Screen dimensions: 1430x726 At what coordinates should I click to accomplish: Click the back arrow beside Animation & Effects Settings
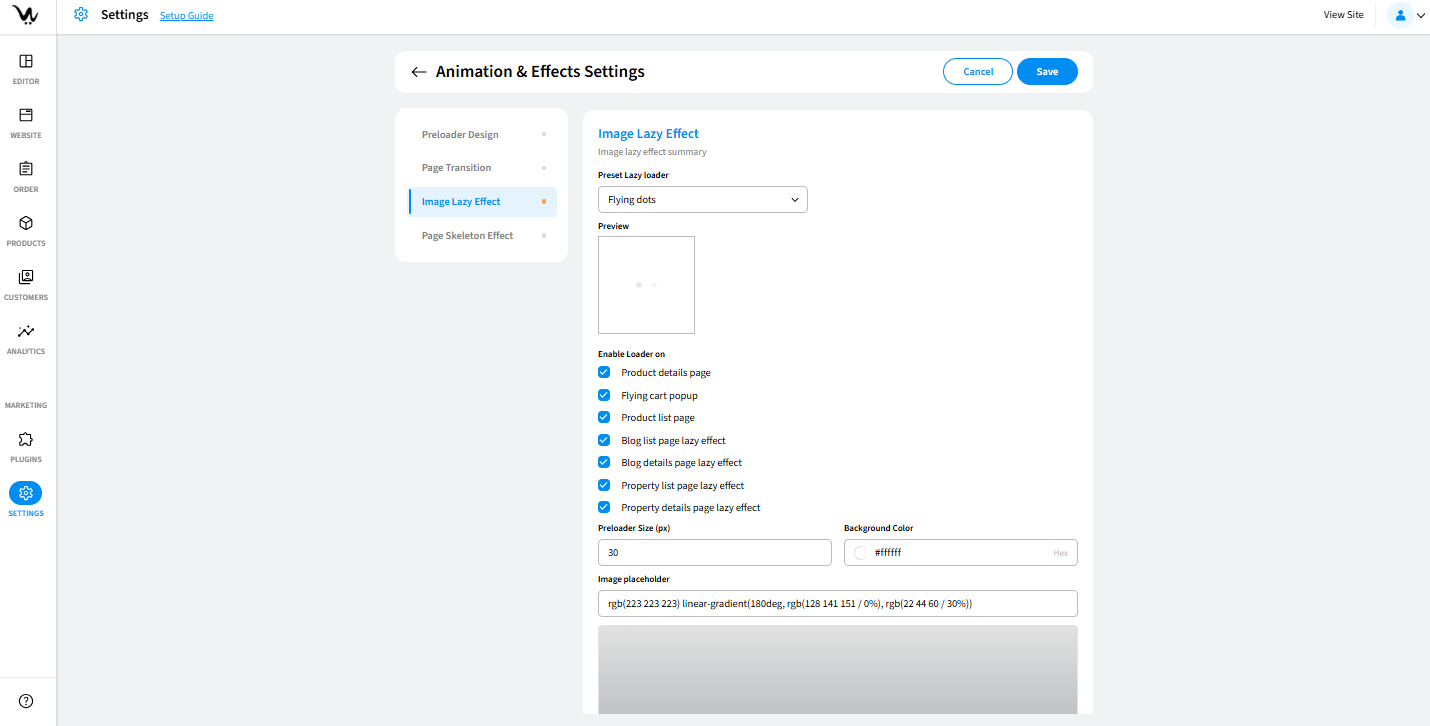[419, 72]
